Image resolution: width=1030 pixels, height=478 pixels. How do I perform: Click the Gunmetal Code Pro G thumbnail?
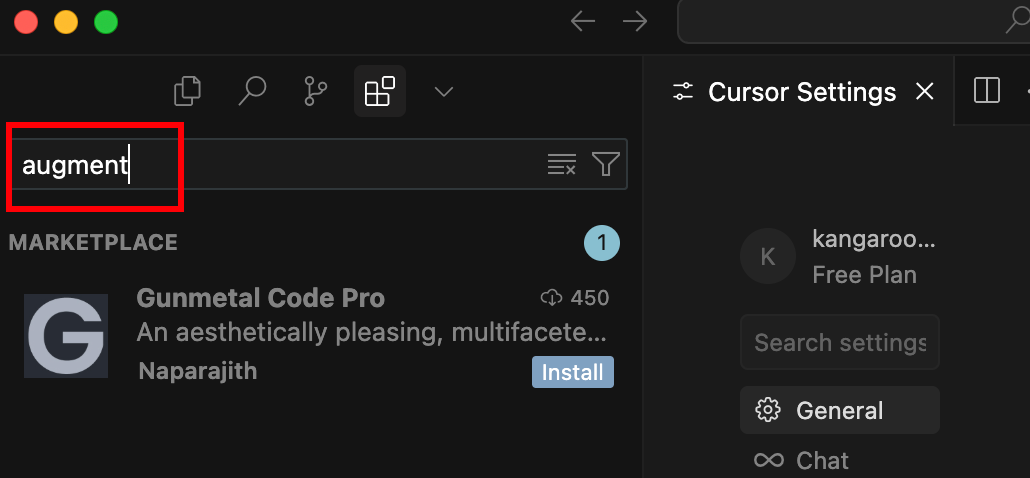[x=66, y=336]
